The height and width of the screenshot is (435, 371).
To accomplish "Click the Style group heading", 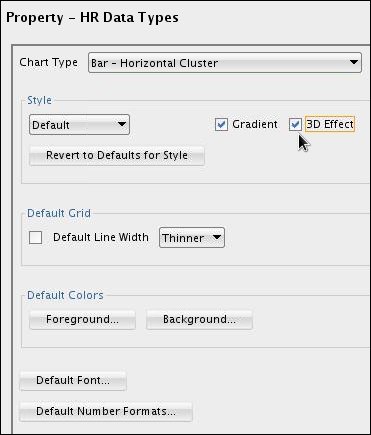I will pyautogui.click(x=39, y=100).
